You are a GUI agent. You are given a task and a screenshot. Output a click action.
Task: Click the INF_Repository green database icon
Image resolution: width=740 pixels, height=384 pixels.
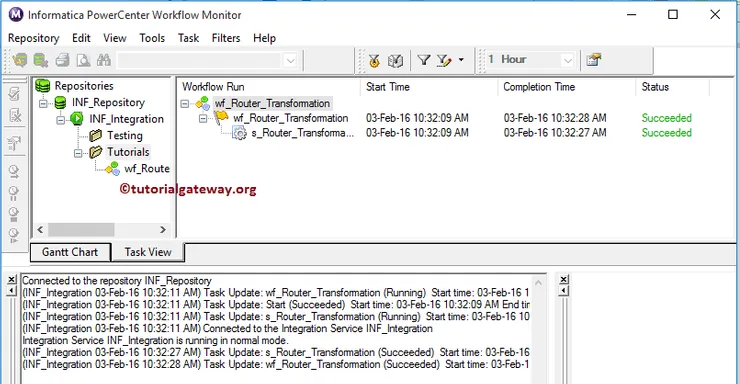click(x=60, y=102)
